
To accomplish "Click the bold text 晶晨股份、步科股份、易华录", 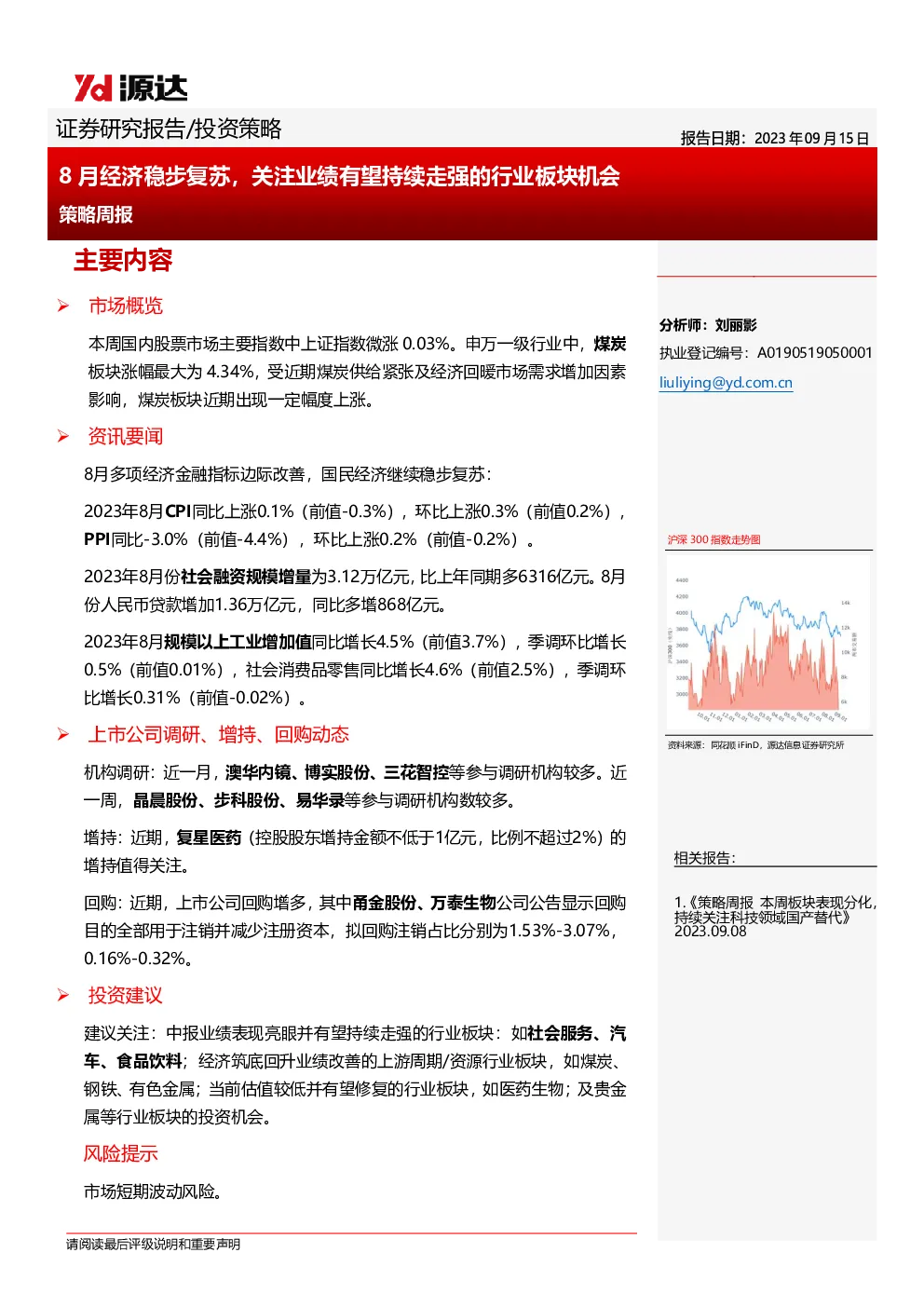I will coord(238,800).
